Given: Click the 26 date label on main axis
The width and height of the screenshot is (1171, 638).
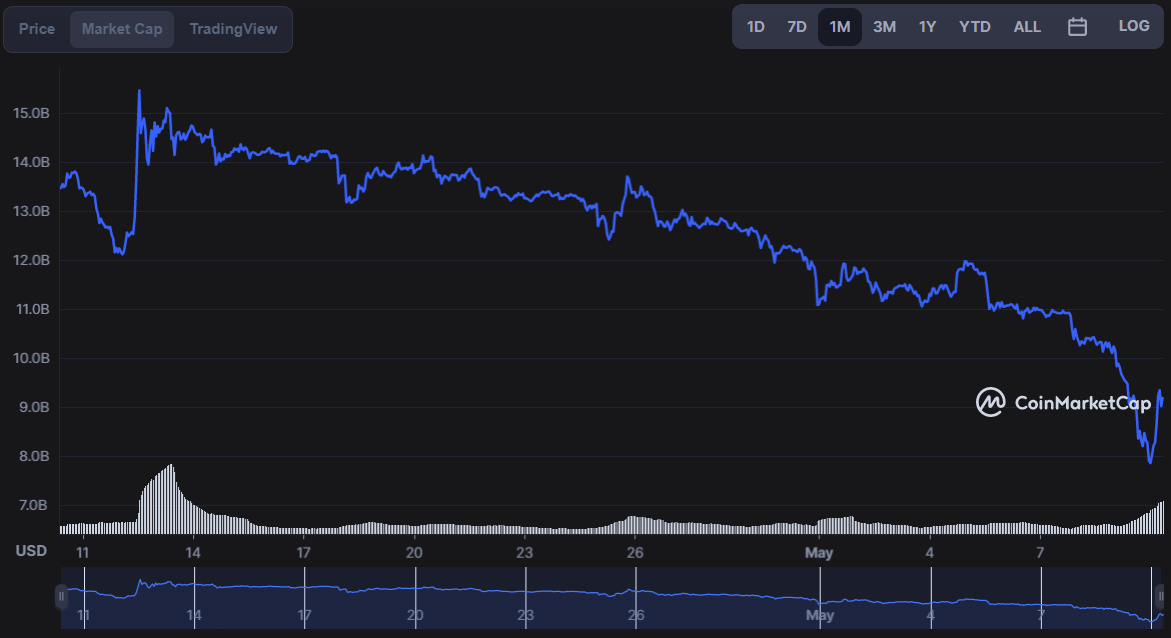Looking at the screenshot, I should coord(635,553).
